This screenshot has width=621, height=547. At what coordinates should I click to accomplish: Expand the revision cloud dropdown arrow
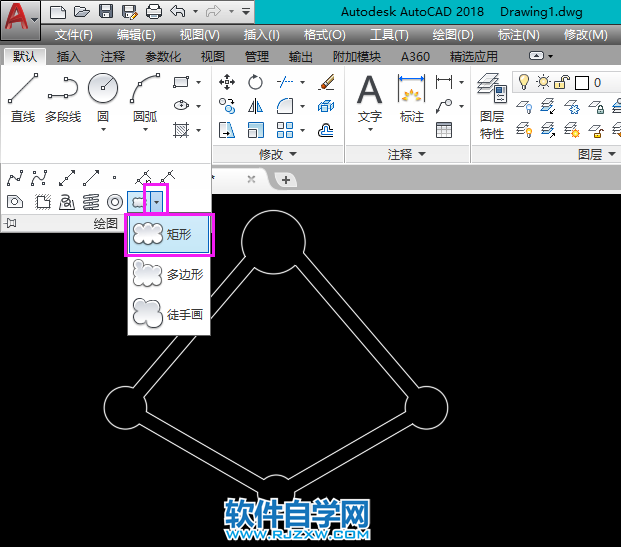(x=156, y=202)
